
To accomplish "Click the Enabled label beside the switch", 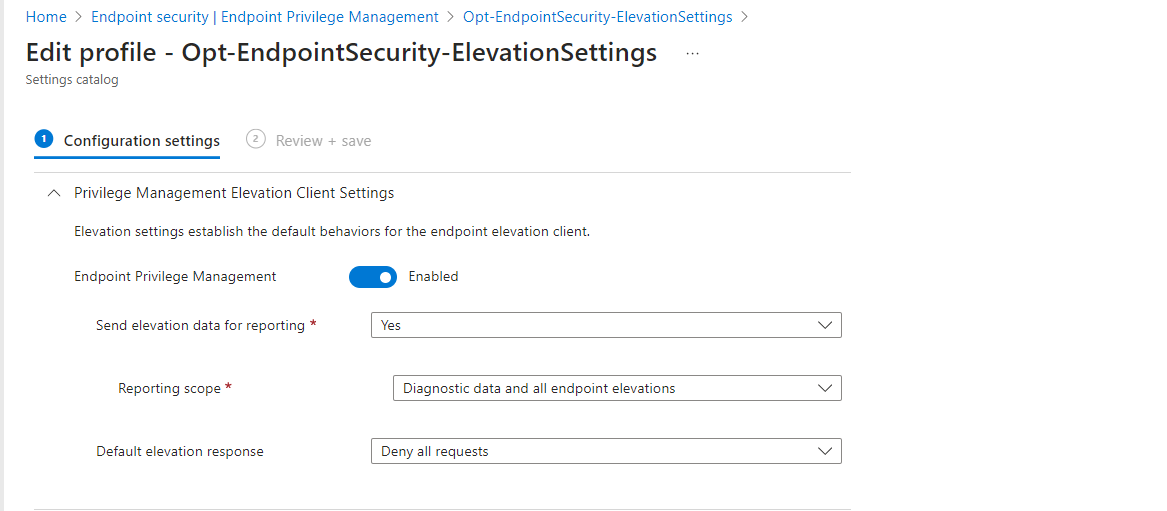I will [433, 277].
